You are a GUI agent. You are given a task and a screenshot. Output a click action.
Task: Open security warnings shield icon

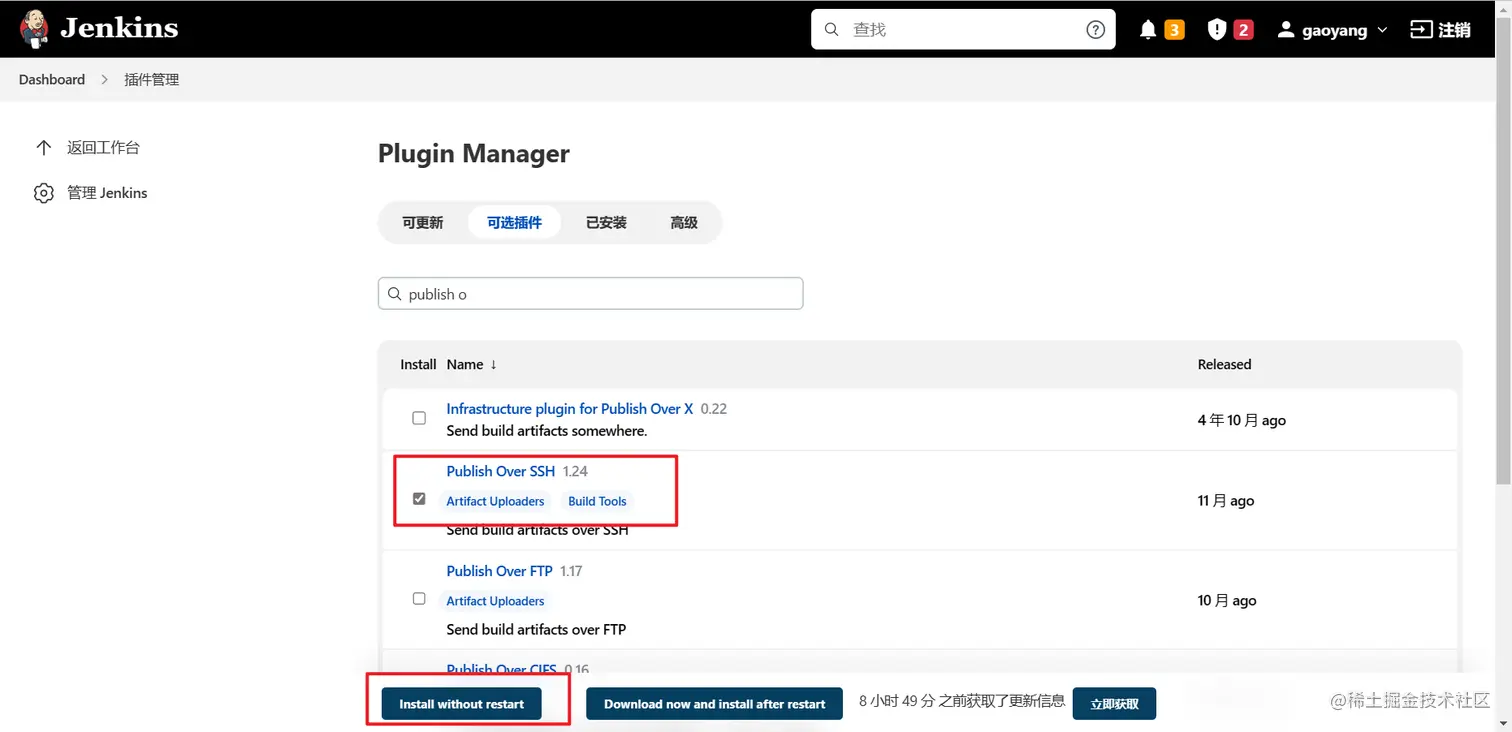[x=1216, y=30]
